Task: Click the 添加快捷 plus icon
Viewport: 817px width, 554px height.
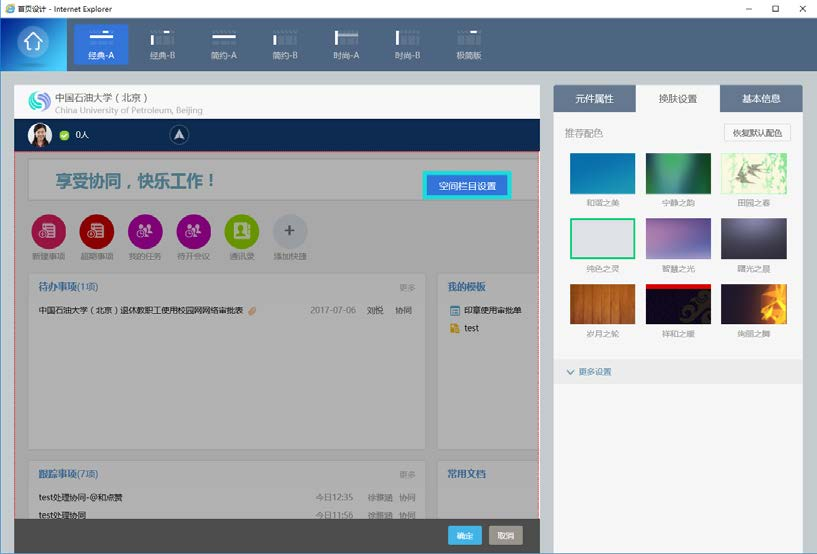Action: point(290,231)
